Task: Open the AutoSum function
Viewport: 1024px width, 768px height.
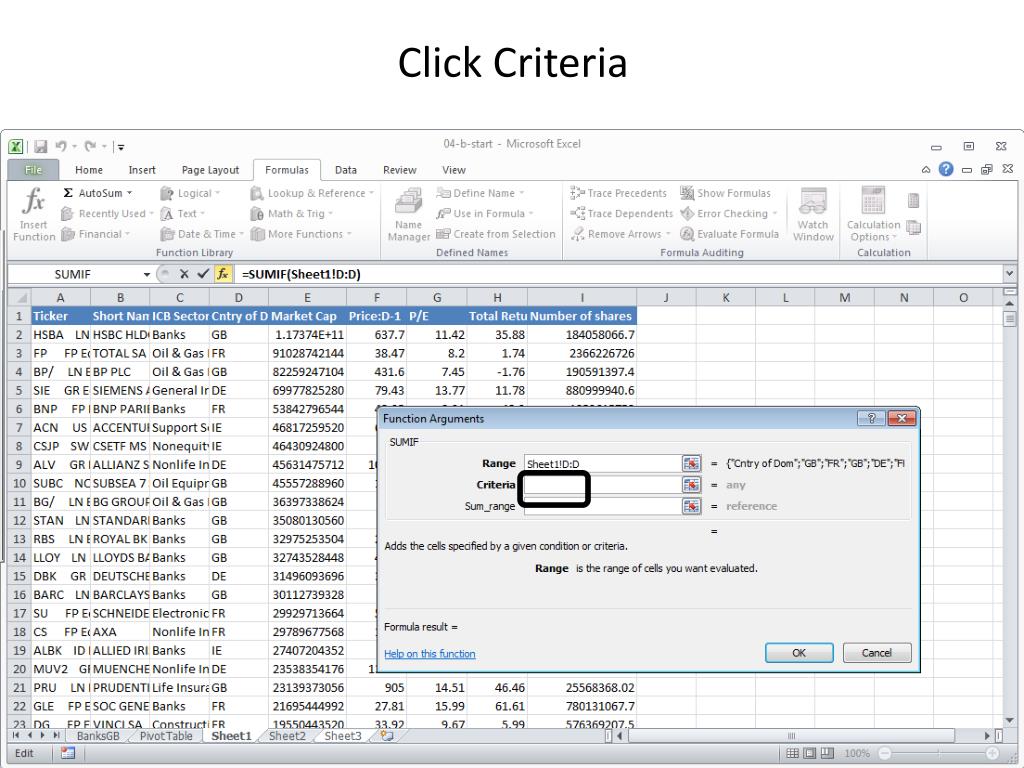Action: 97,193
